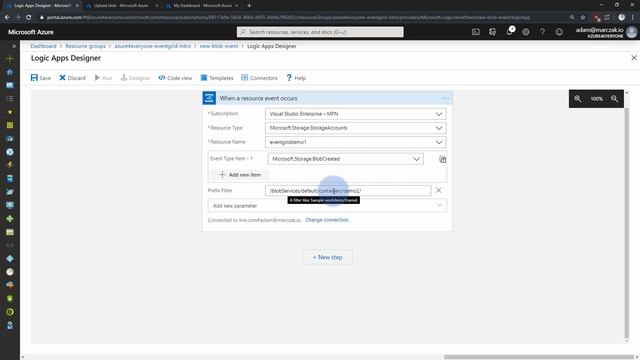Image resolution: width=640 pixels, height=360 pixels.
Task: Open azure4everyone-eventgrid-intro breadcrumb
Action: coord(153,46)
